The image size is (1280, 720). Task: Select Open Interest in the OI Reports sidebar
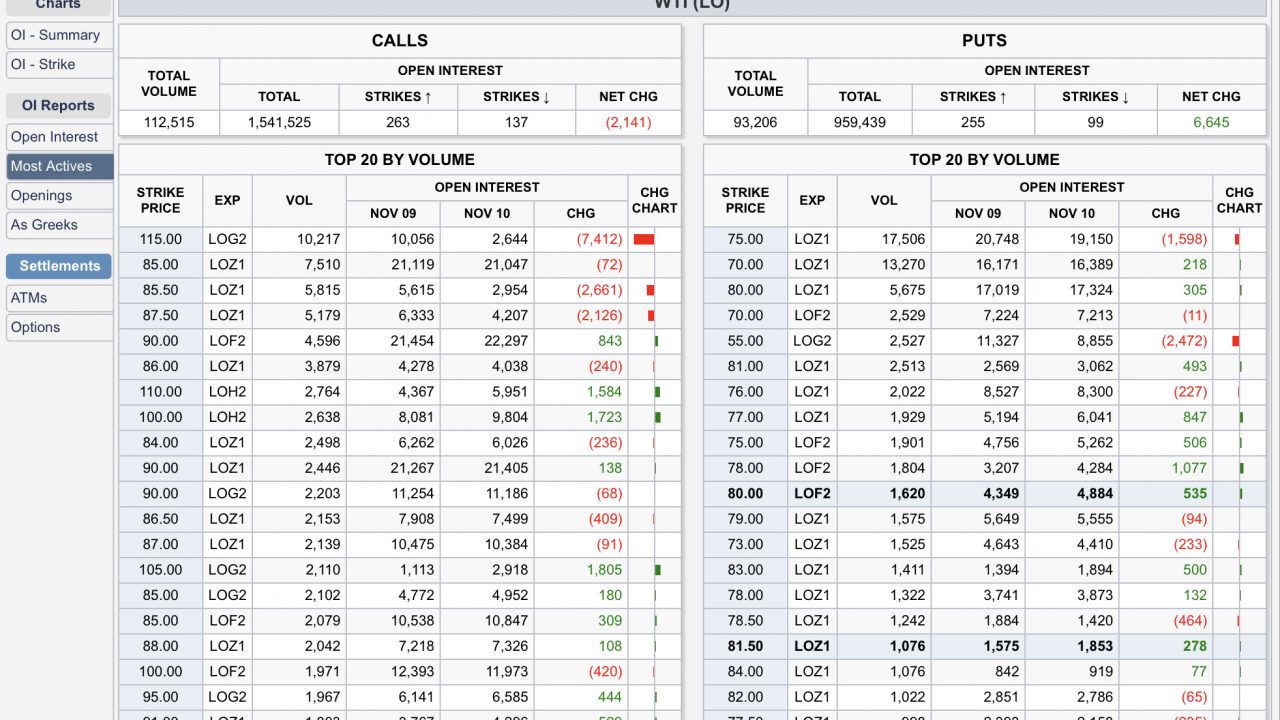coord(55,137)
